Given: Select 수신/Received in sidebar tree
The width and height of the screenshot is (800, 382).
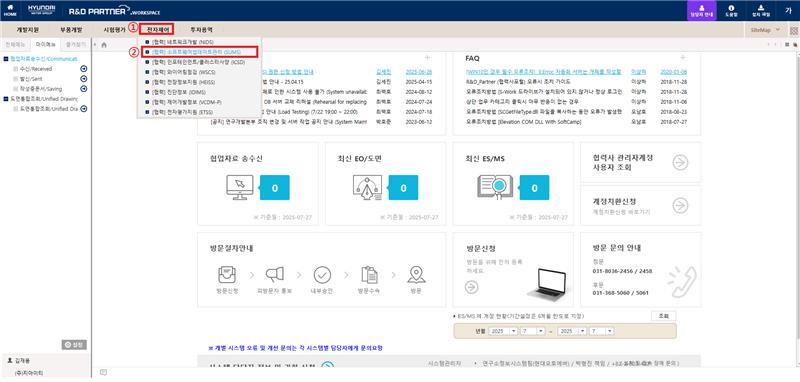Looking at the screenshot, I should pos(35,68).
